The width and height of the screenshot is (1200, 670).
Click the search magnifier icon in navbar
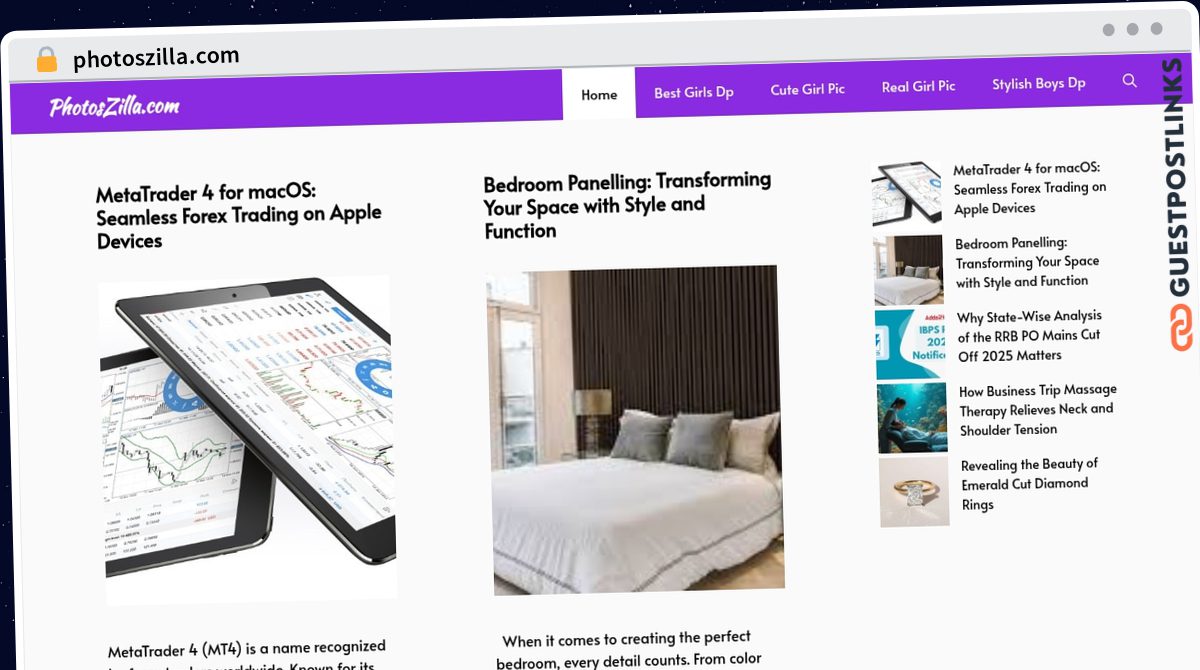[x=1129, y=81]
